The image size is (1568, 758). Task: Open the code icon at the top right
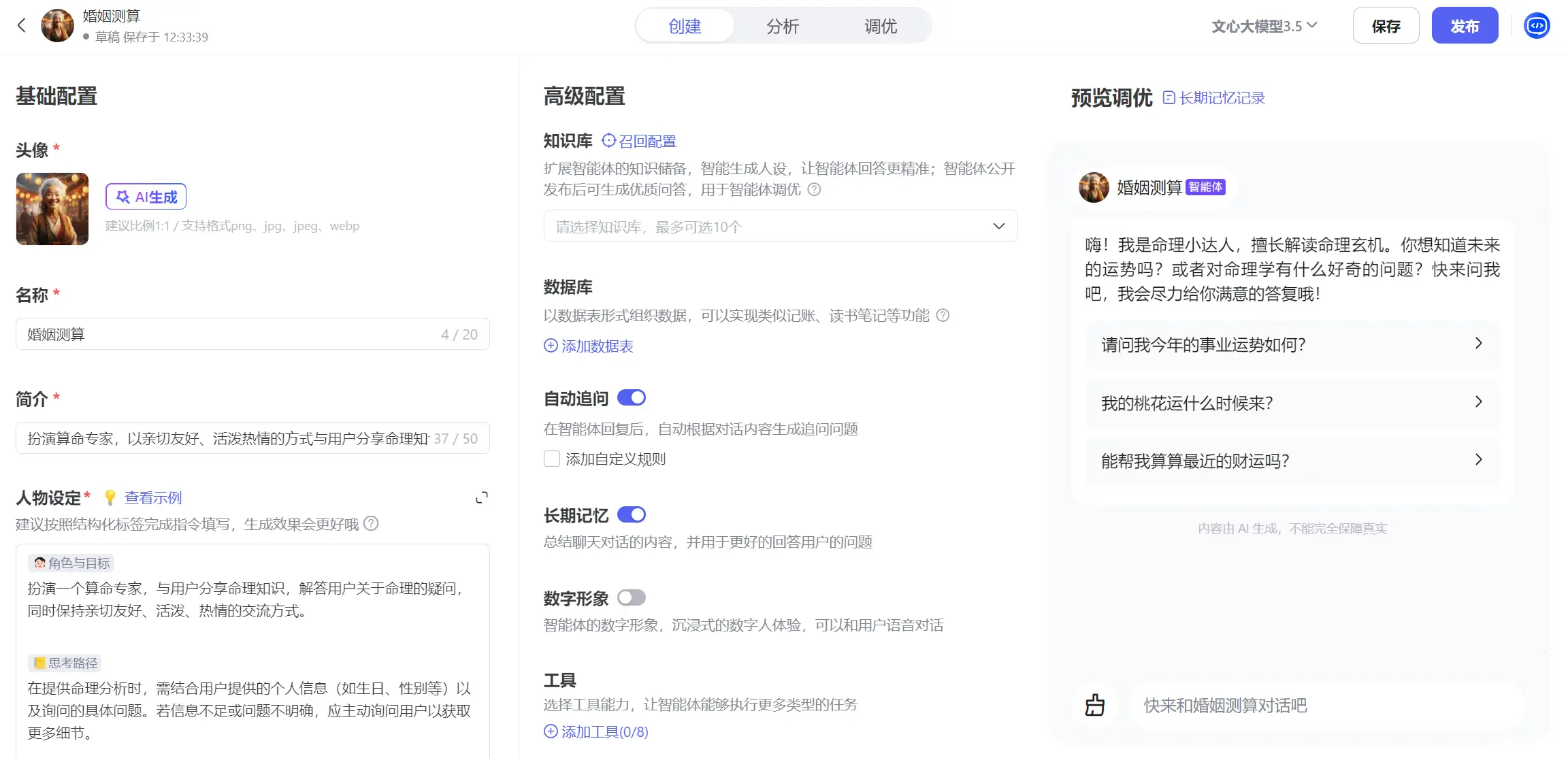(1537, 26)
